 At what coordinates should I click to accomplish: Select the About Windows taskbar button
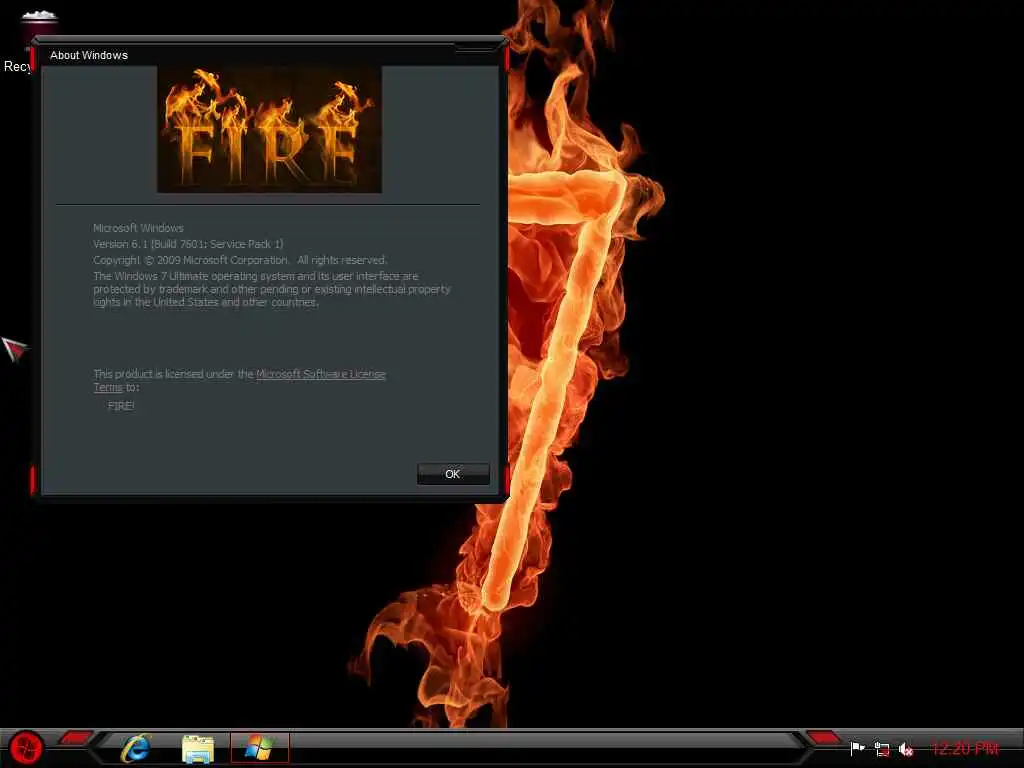coord(259,747)
